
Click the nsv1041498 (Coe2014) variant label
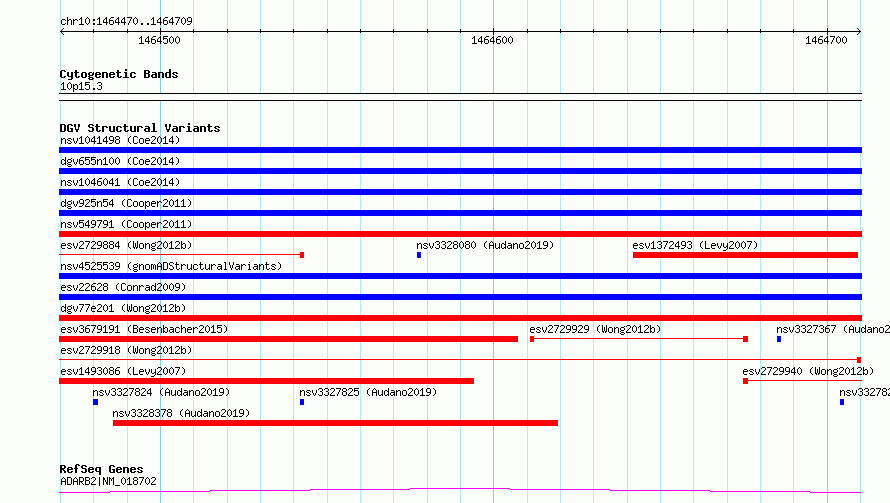tap(120, 140)
